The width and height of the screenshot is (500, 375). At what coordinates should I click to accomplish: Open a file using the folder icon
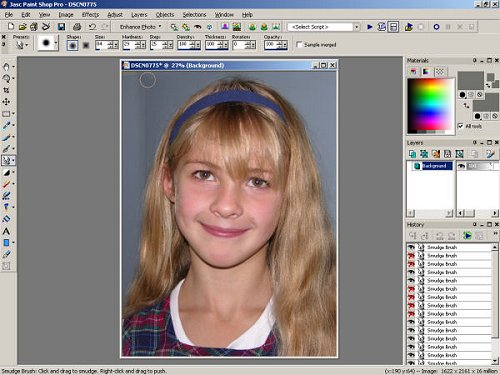coord(22,27)
